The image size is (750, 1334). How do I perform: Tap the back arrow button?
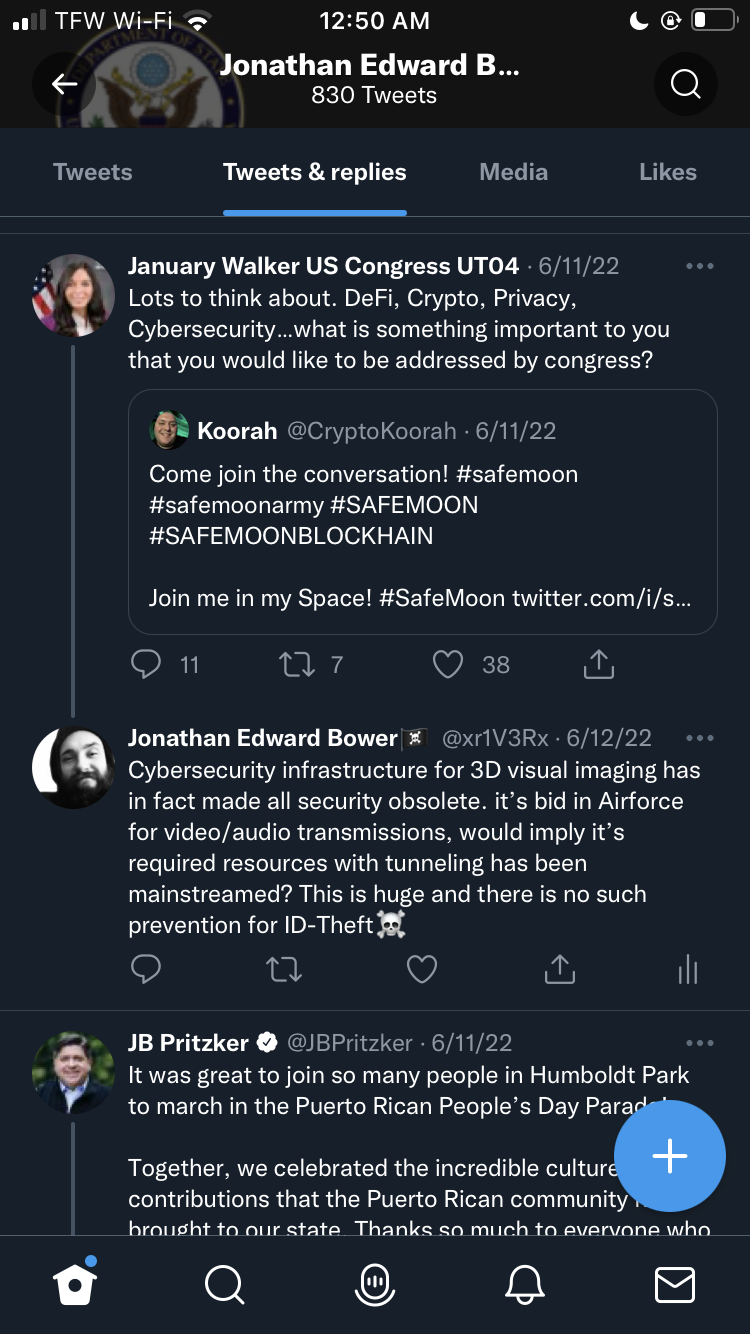(64, 84)
